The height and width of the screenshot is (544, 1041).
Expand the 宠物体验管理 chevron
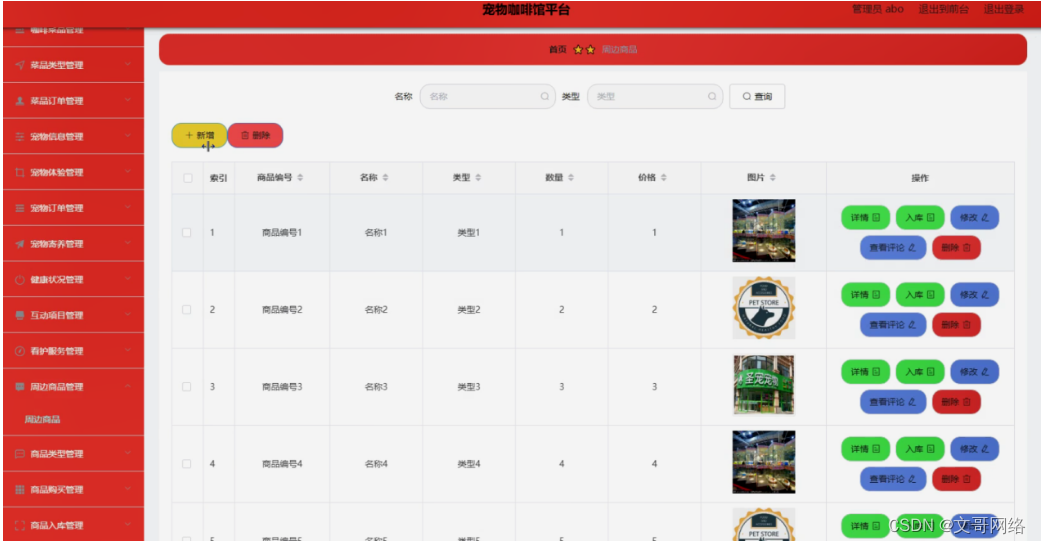[x=127, y=172]
